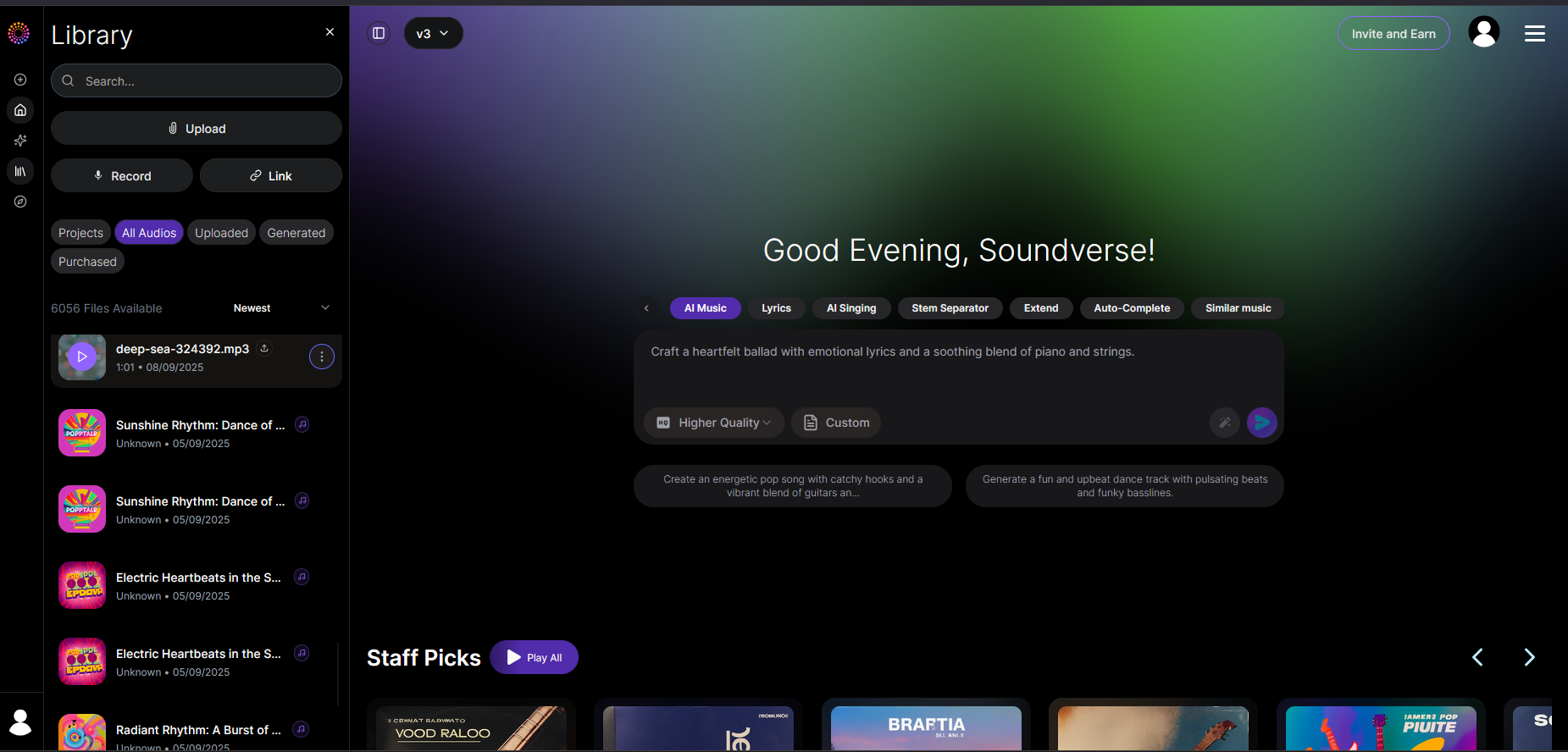Click the Soundverse logo icon
The height and width of the screenshot is (752, 1568).
click(19, 33)
